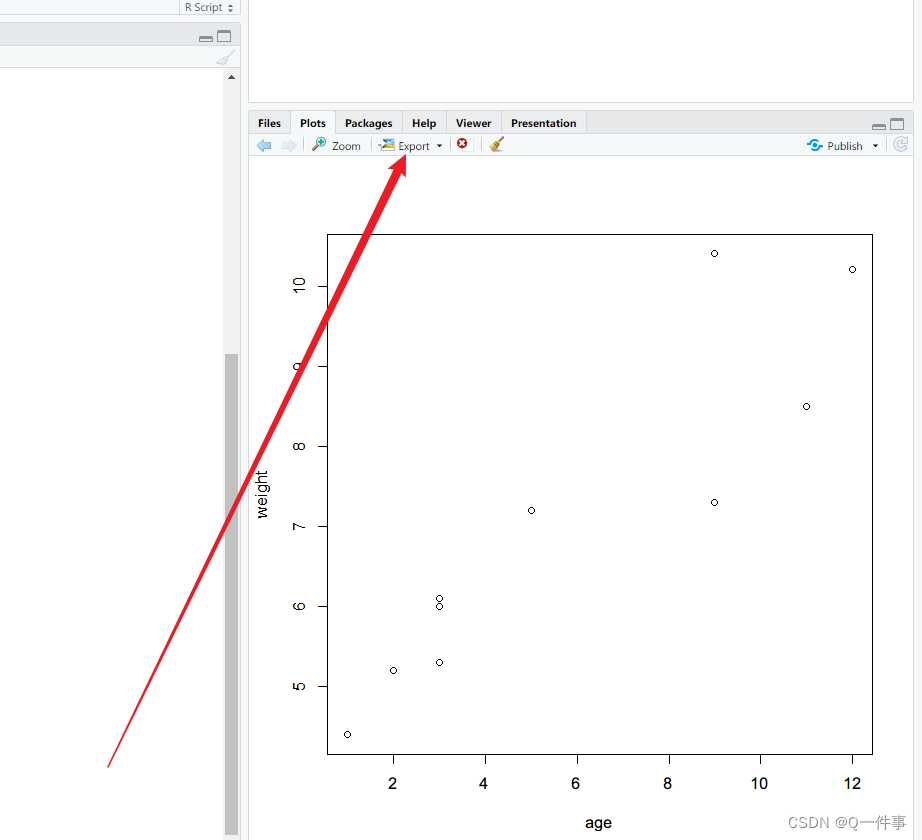Open the R Script file type selector
Viewport: 922px width, 840px height.
click(209, 7)
